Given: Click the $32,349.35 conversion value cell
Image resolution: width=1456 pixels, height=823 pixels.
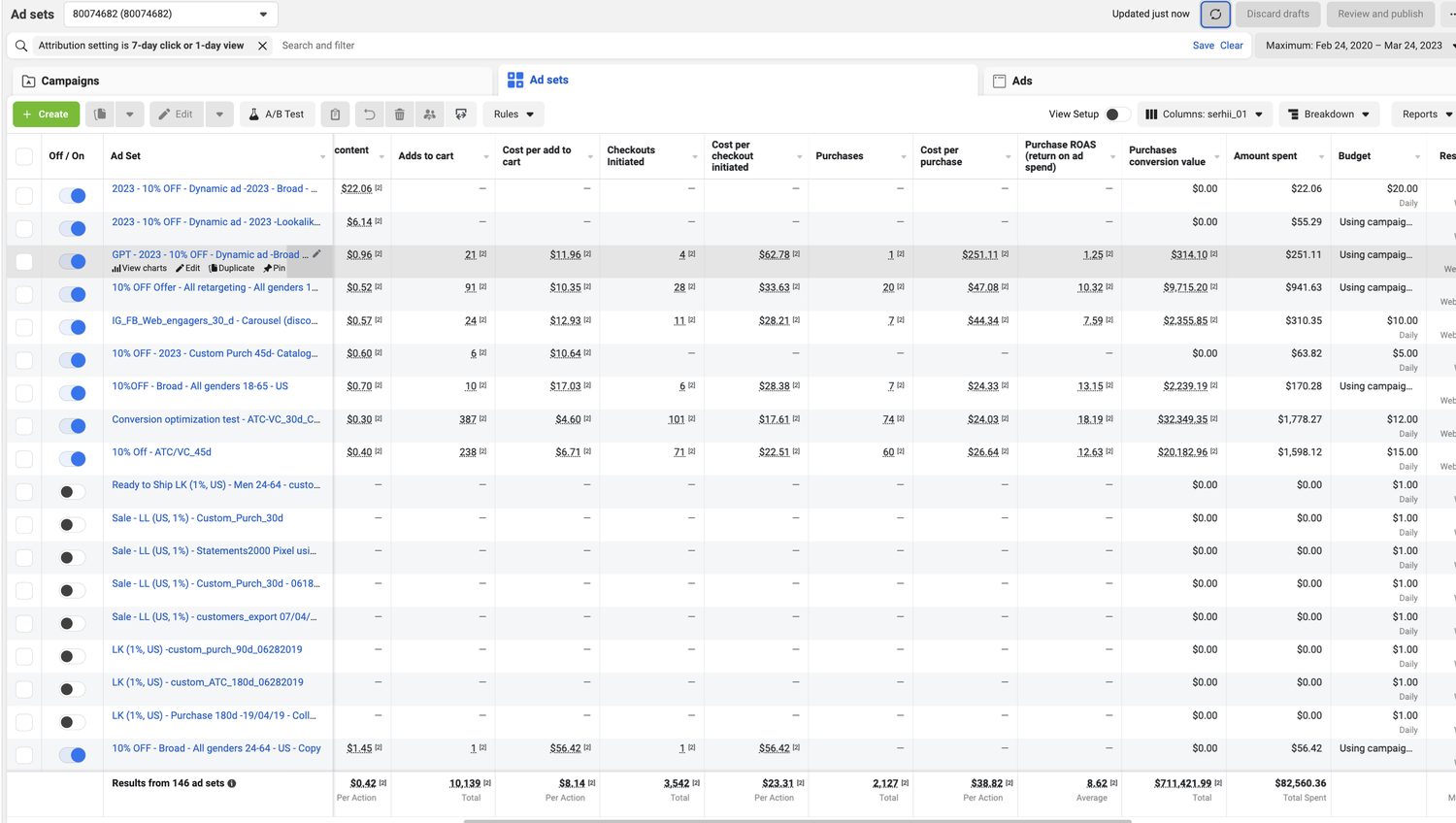Looking at the screenshot, I should (x=1182, y=419).
